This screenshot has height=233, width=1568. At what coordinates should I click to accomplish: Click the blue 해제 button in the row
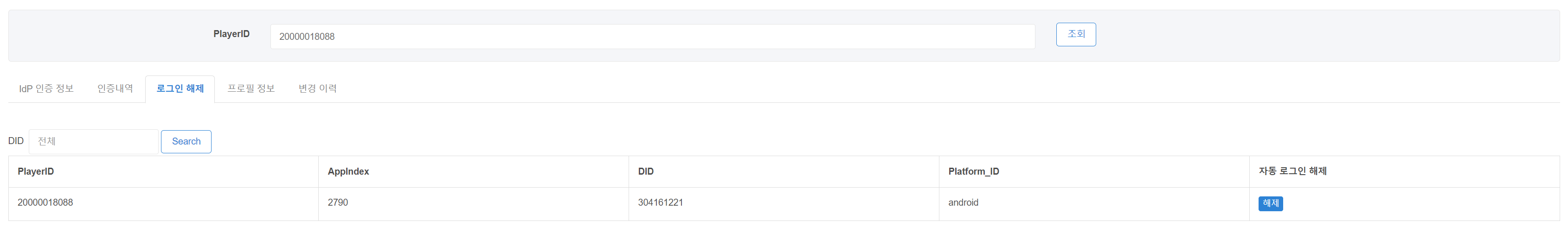[x=1270, y=203]
